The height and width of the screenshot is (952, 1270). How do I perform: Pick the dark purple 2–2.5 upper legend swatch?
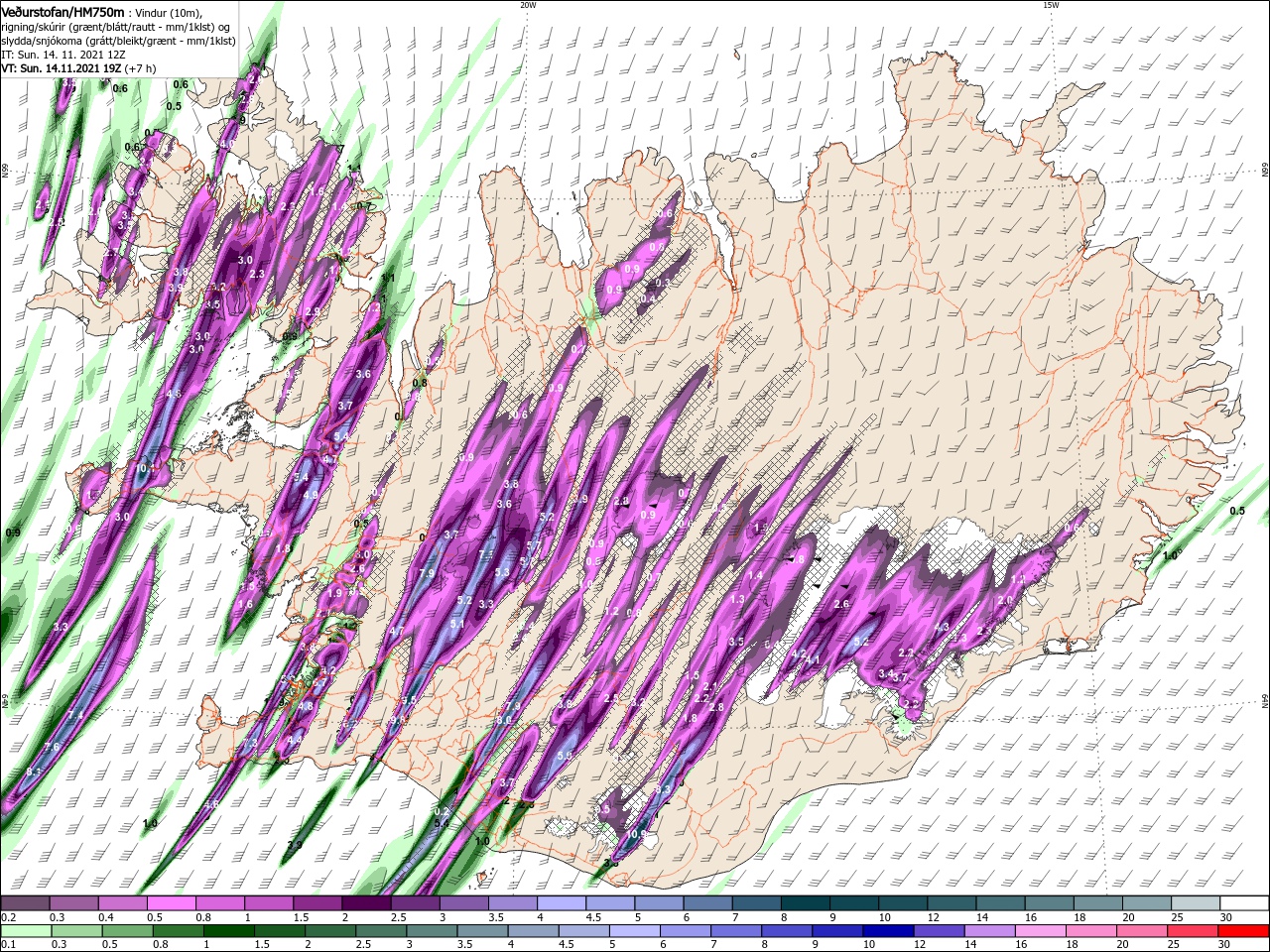coord(366,903)
